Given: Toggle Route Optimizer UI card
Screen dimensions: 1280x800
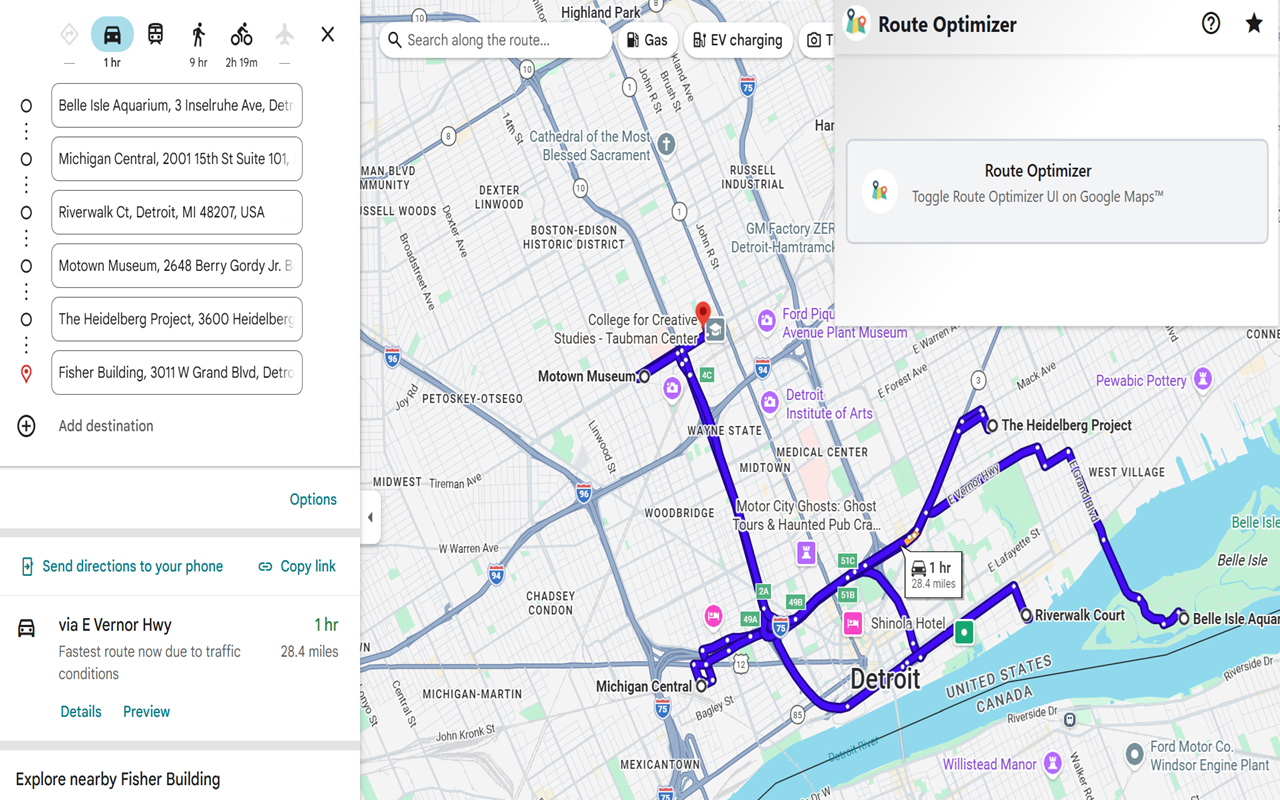Looking at the screenshot, I should tap(1057, 191).
